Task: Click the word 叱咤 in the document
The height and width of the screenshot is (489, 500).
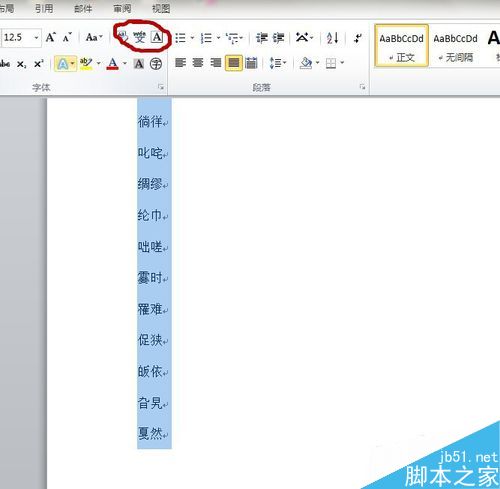Action: pos(150,153)
